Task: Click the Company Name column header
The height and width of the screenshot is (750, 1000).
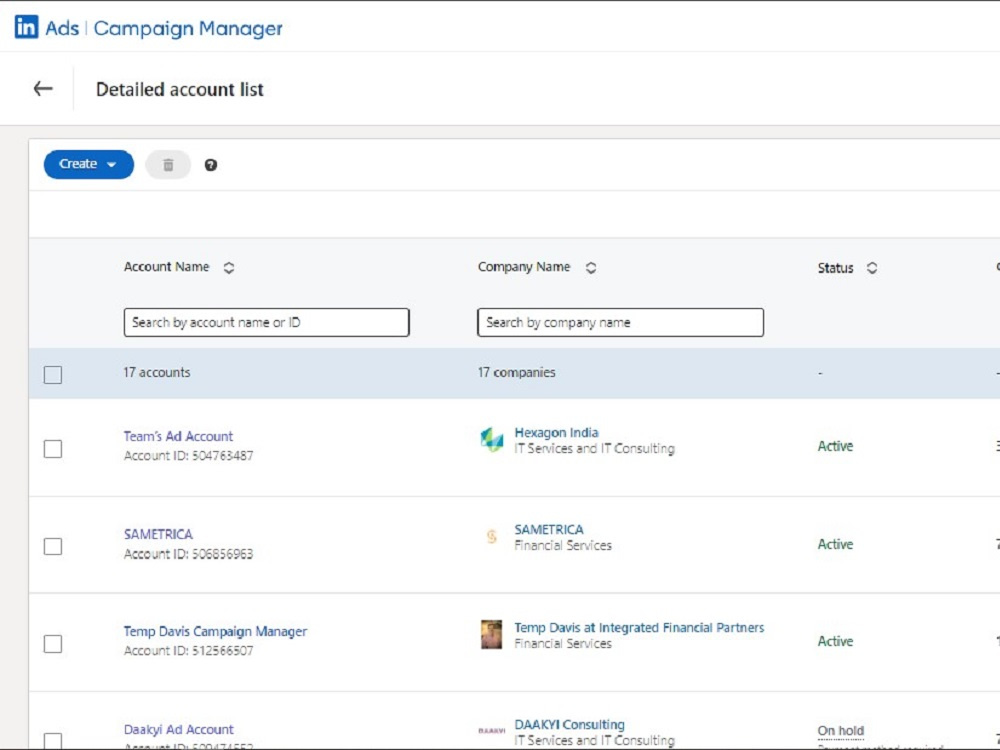Action: (524, 267)
